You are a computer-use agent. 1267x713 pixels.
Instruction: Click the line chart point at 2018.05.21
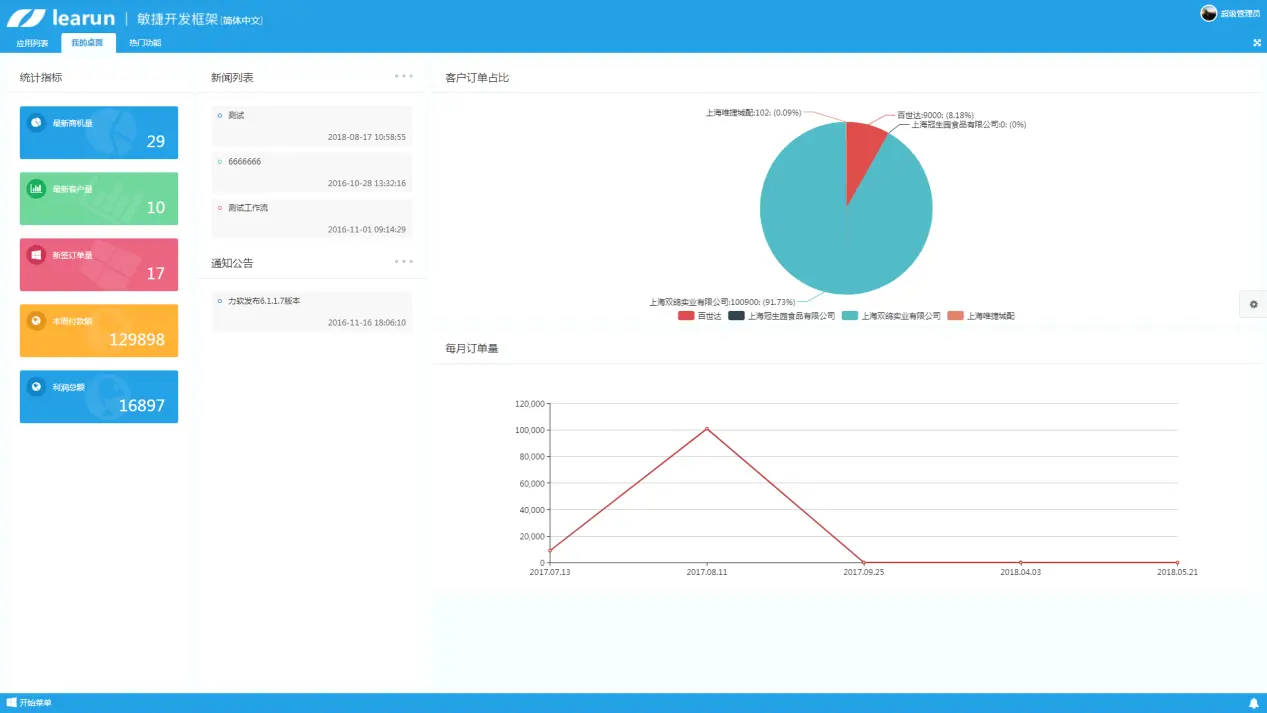click(1177, 563)
